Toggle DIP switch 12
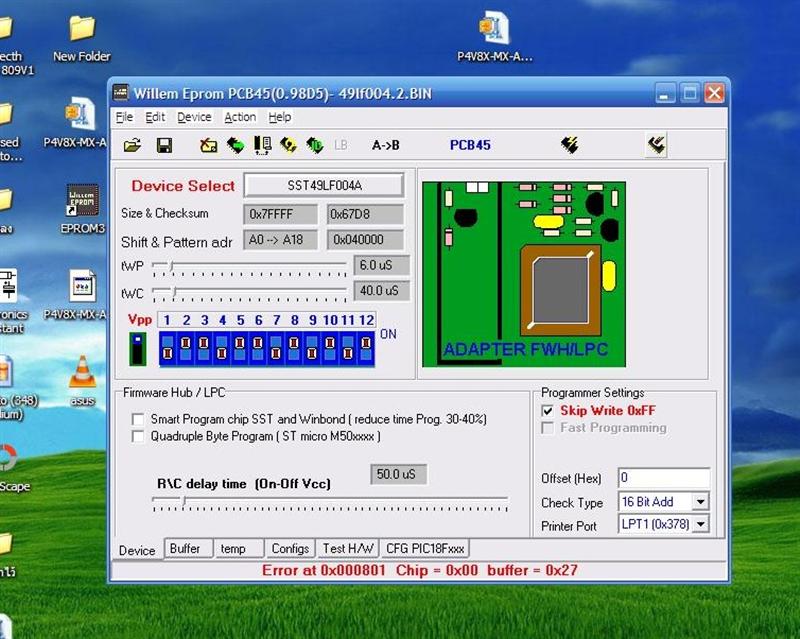Image resolution: width=800 pixels, height=639 pixels. pos(366,349)
